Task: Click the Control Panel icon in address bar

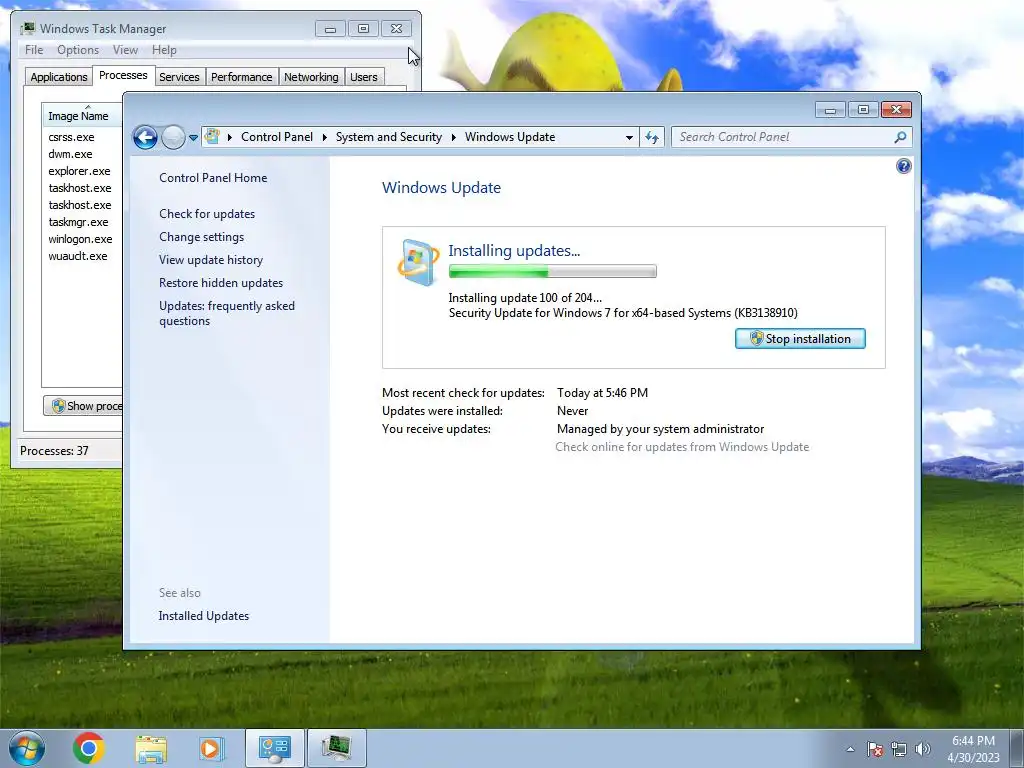Action: tap(212, 136)
